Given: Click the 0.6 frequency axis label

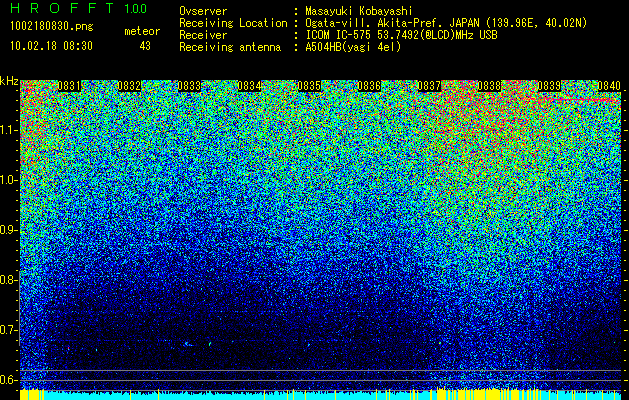Looking at the screenshot, I should tap(9, 380).
